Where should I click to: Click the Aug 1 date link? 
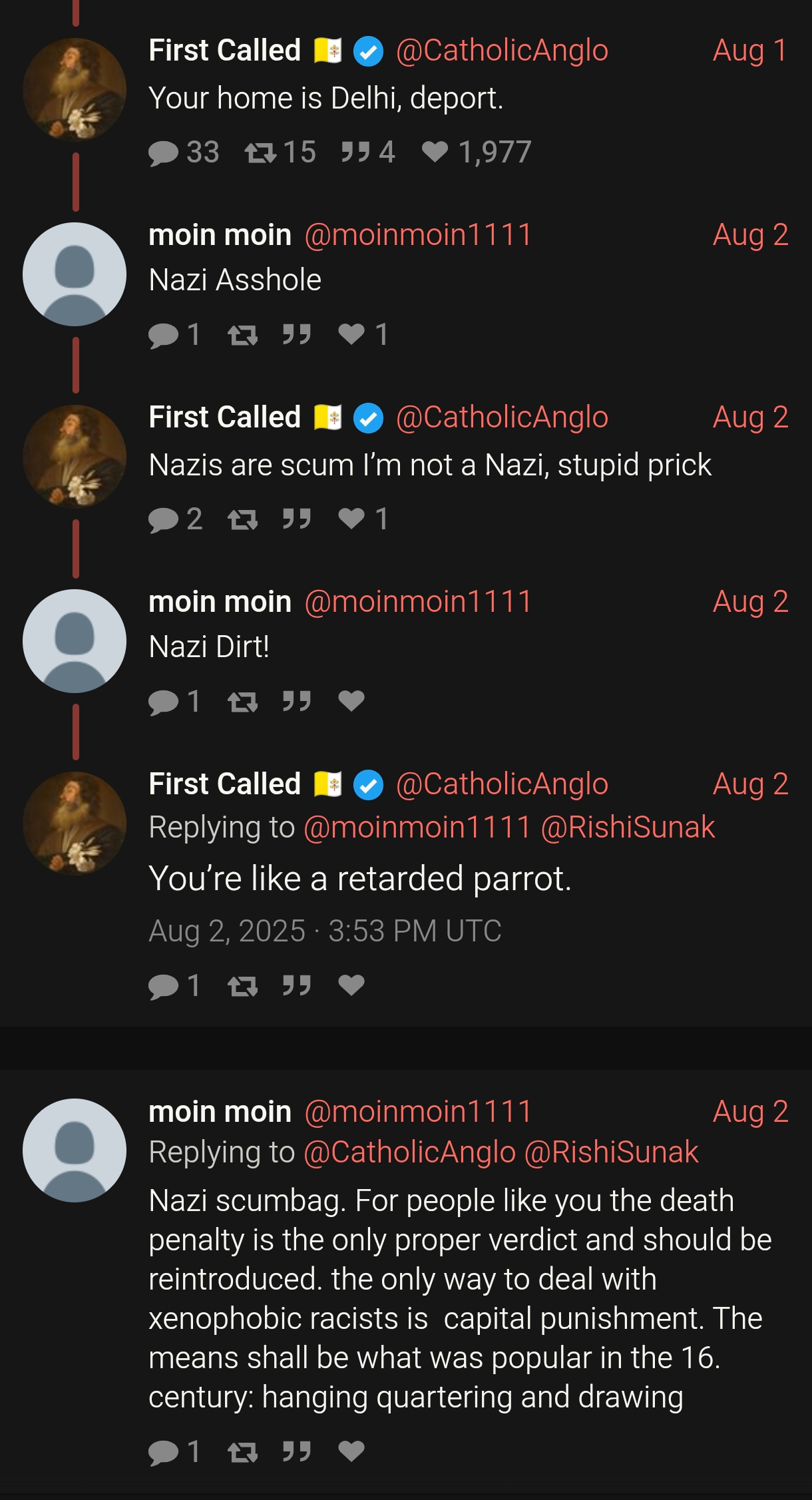[x=750, y=51]
